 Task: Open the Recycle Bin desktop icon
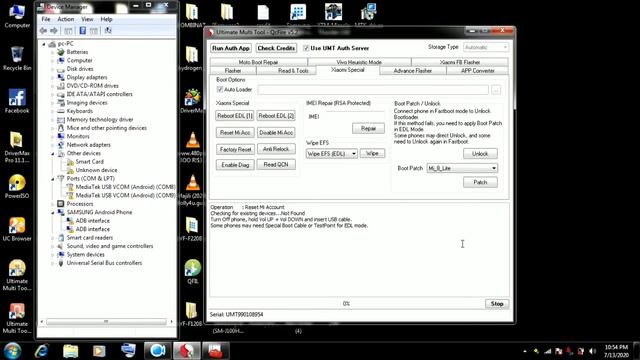pos(17,58)
